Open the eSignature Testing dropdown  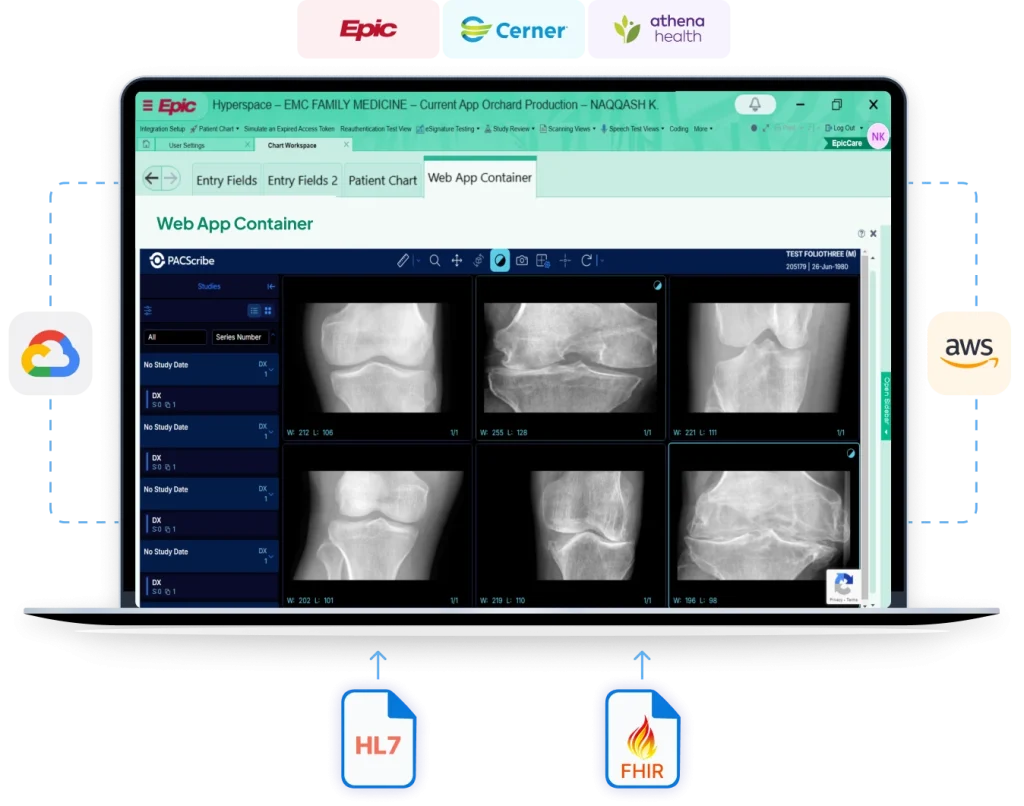(448, 129)
